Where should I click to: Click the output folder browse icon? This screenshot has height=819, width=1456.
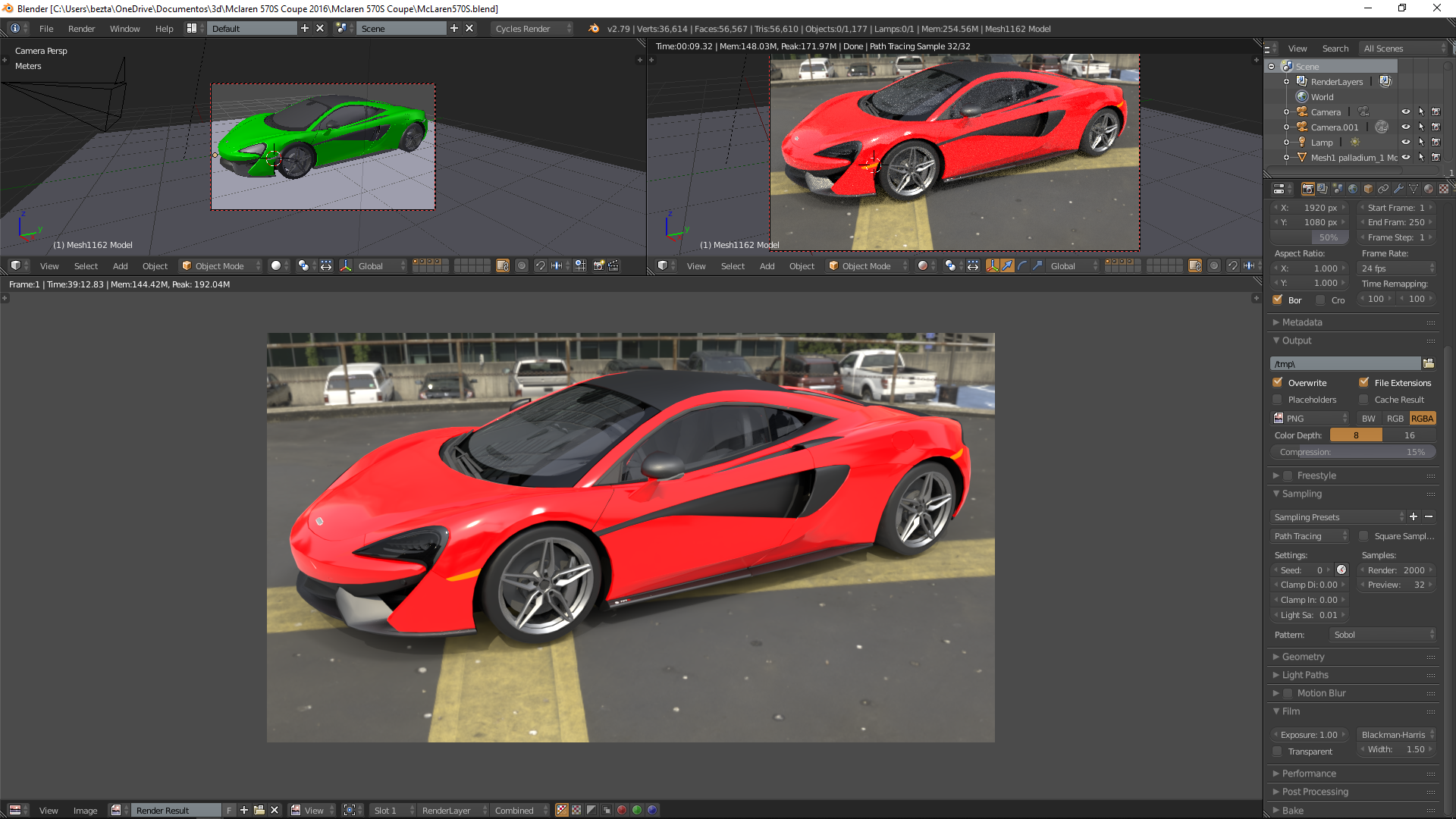(x=1429, y=363)
